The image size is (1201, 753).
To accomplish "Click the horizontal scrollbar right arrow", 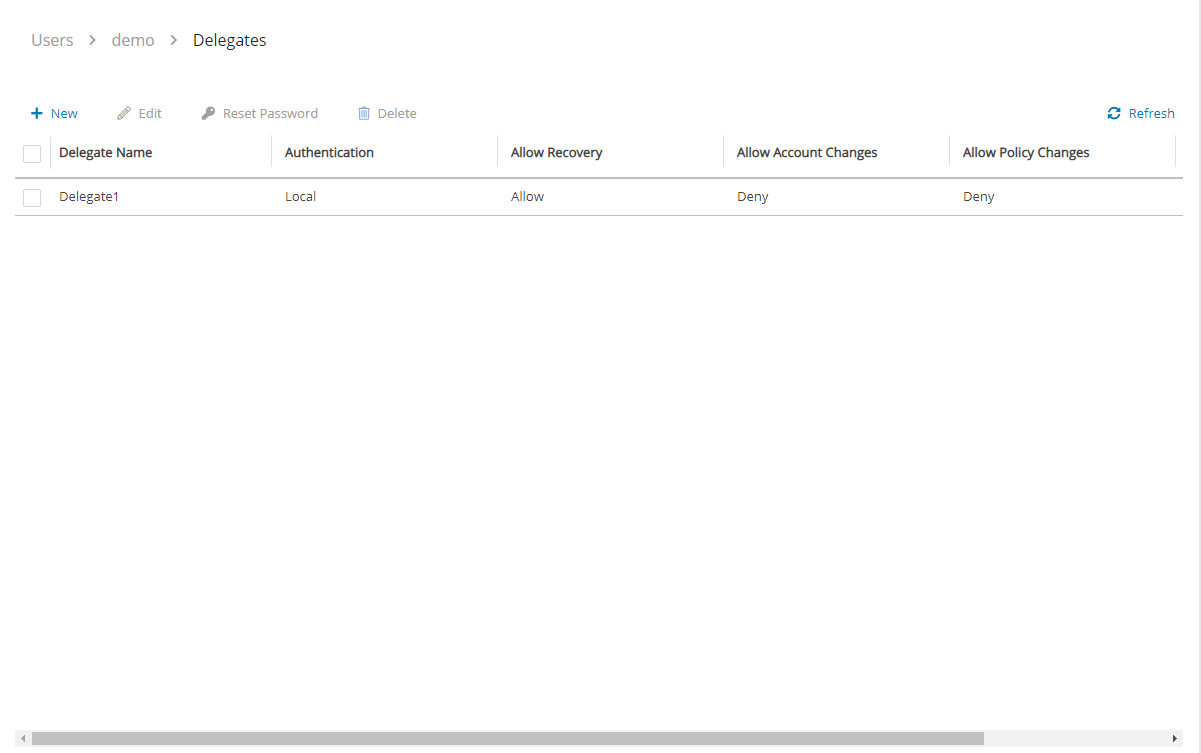I will point(1176,738).
